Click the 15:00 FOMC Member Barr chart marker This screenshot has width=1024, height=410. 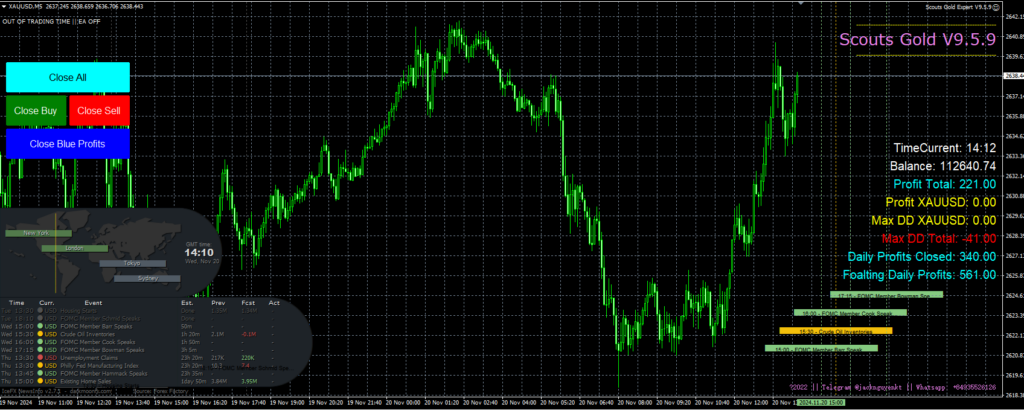pyautogui.click(x=820, y=348)
